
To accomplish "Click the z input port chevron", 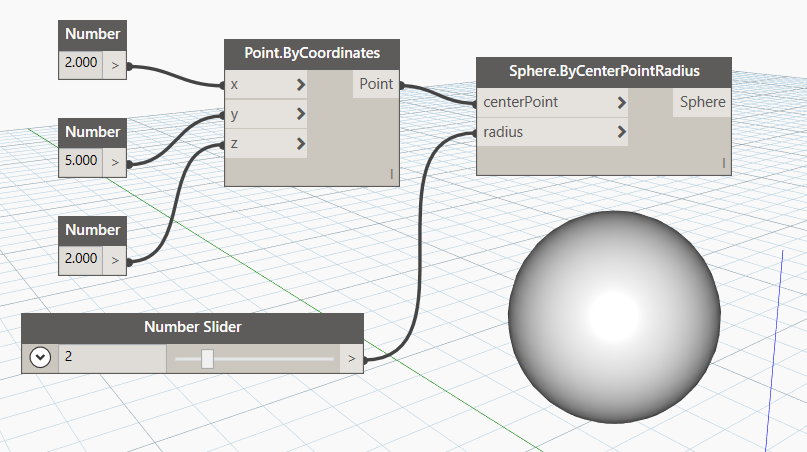I will [x=301, y=144].
